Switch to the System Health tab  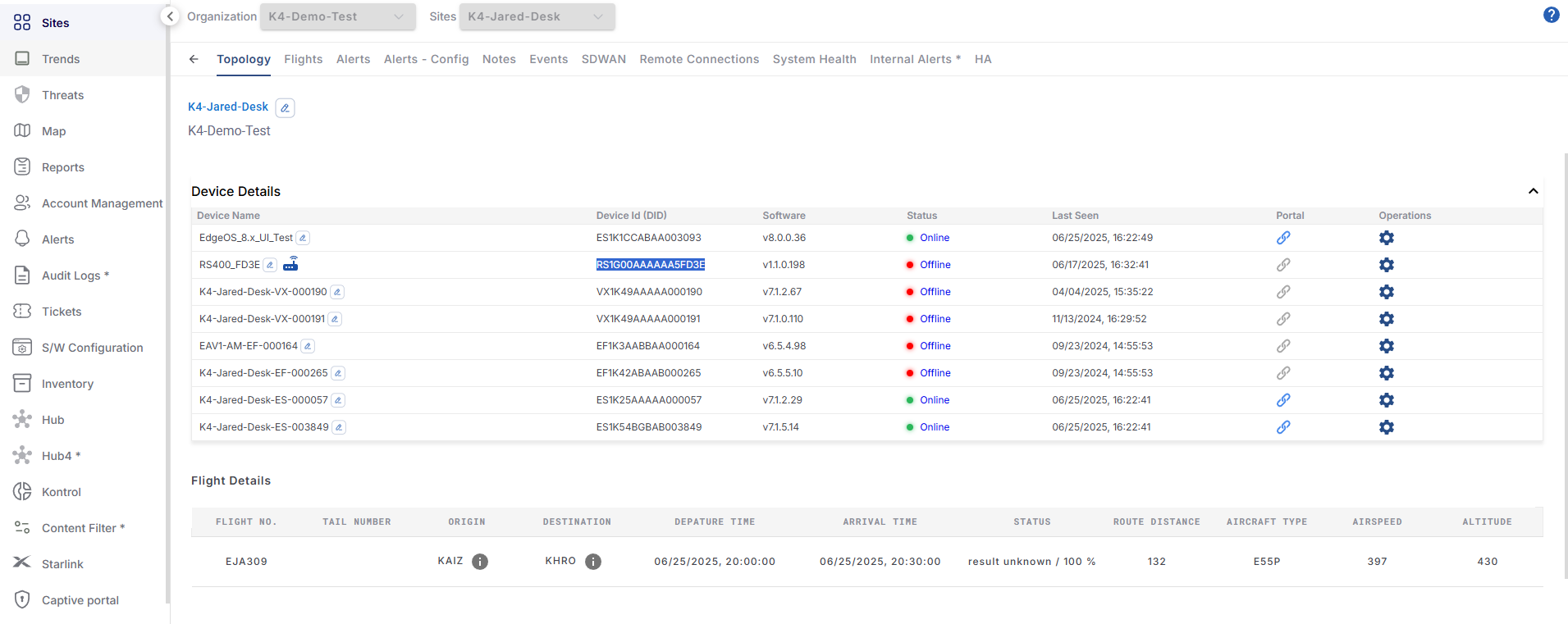click(814, 59)
